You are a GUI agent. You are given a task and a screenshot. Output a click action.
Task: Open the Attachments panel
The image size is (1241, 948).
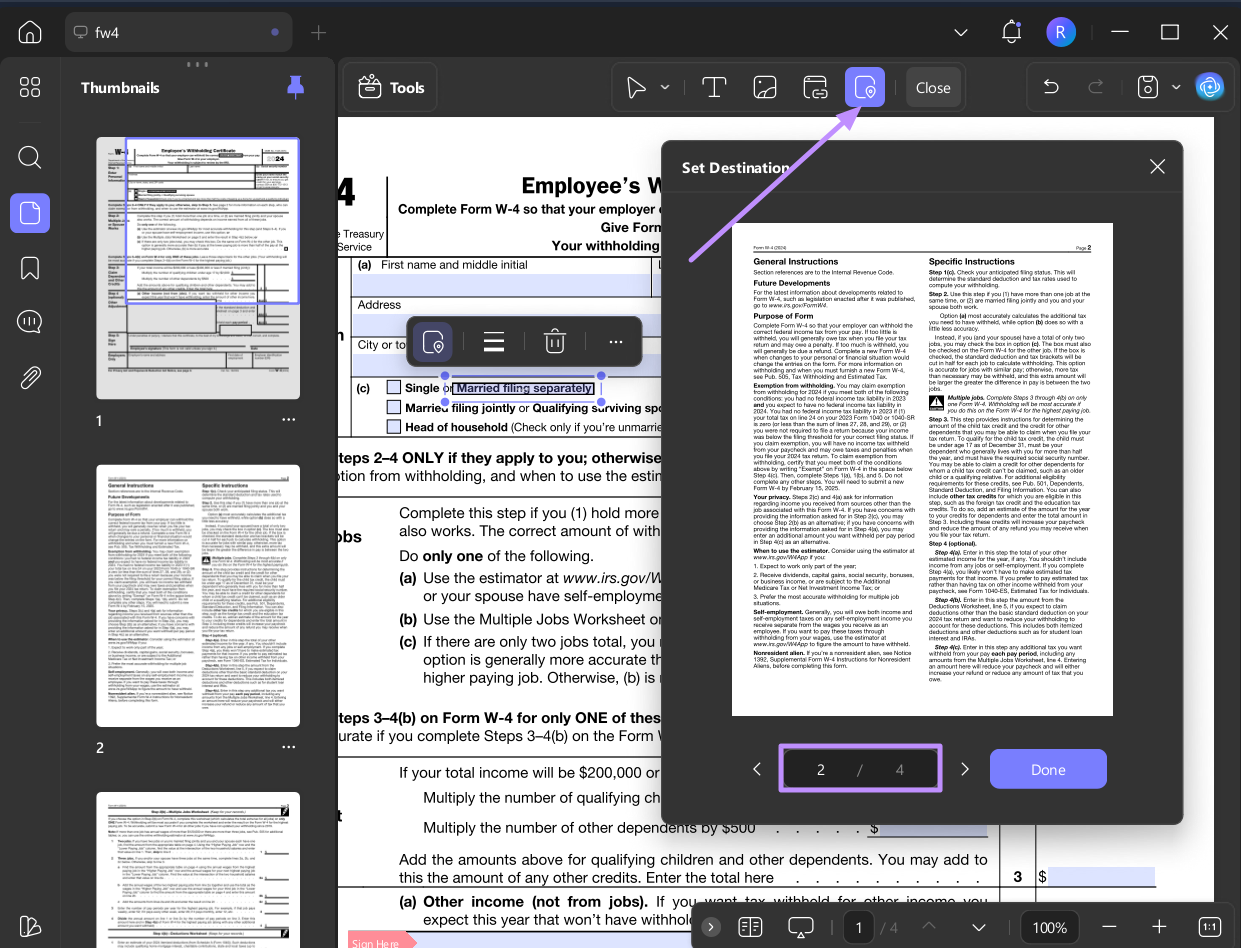click(30, 377)
